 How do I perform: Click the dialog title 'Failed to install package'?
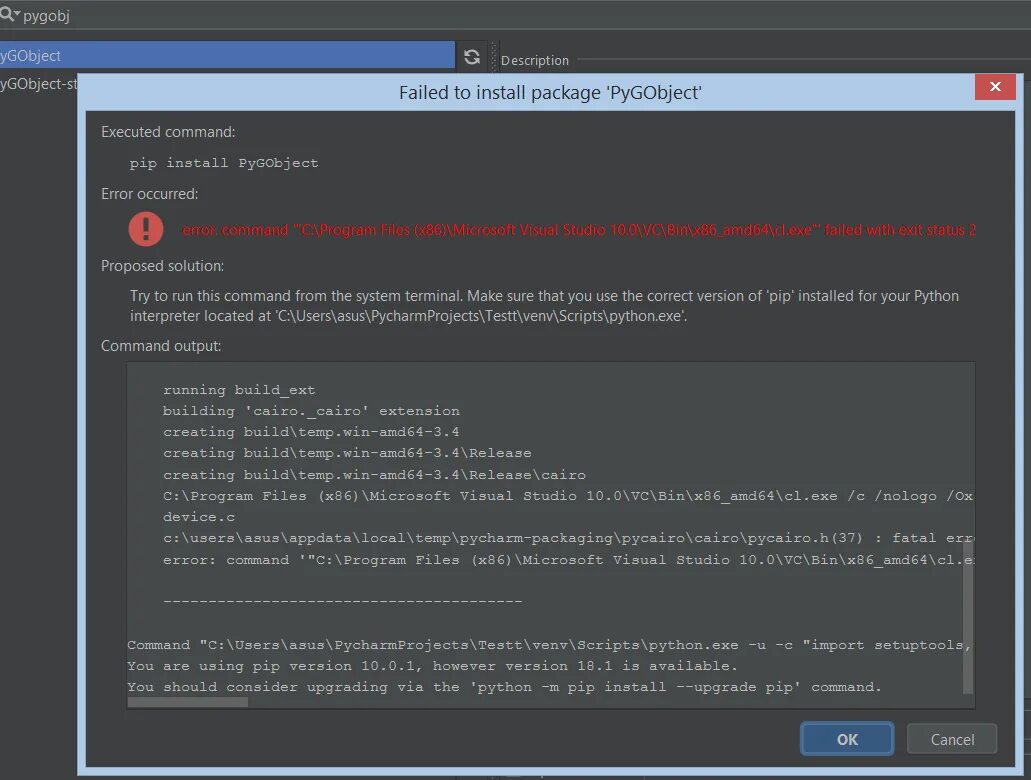[550, 93]
